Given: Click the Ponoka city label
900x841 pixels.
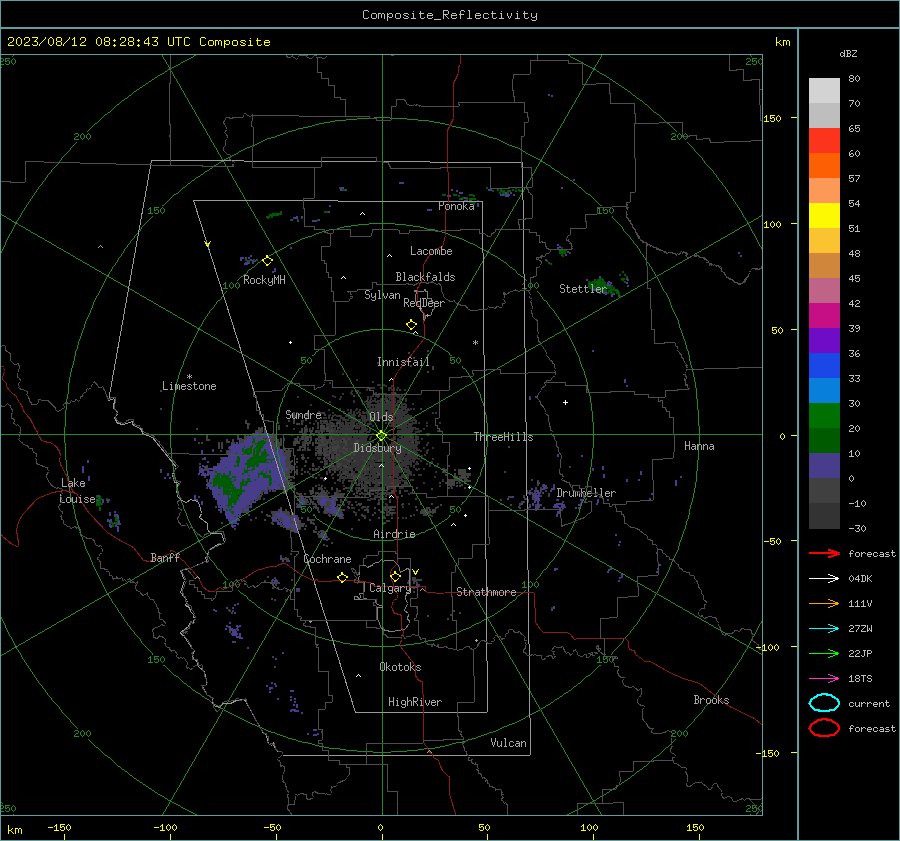Looking at the screenshot, I should [456, 206].
